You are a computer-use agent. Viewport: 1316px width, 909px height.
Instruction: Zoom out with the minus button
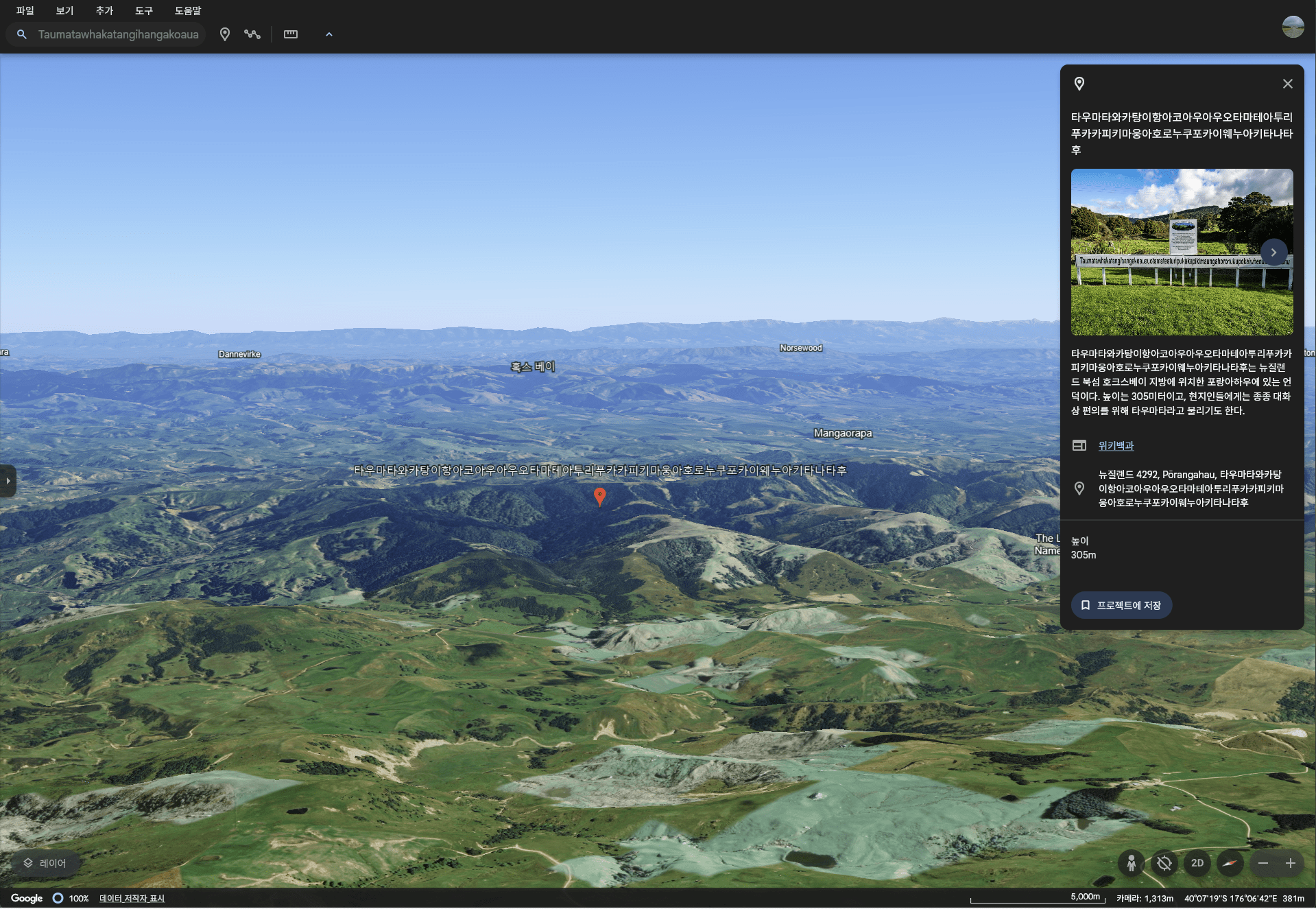1263,863
